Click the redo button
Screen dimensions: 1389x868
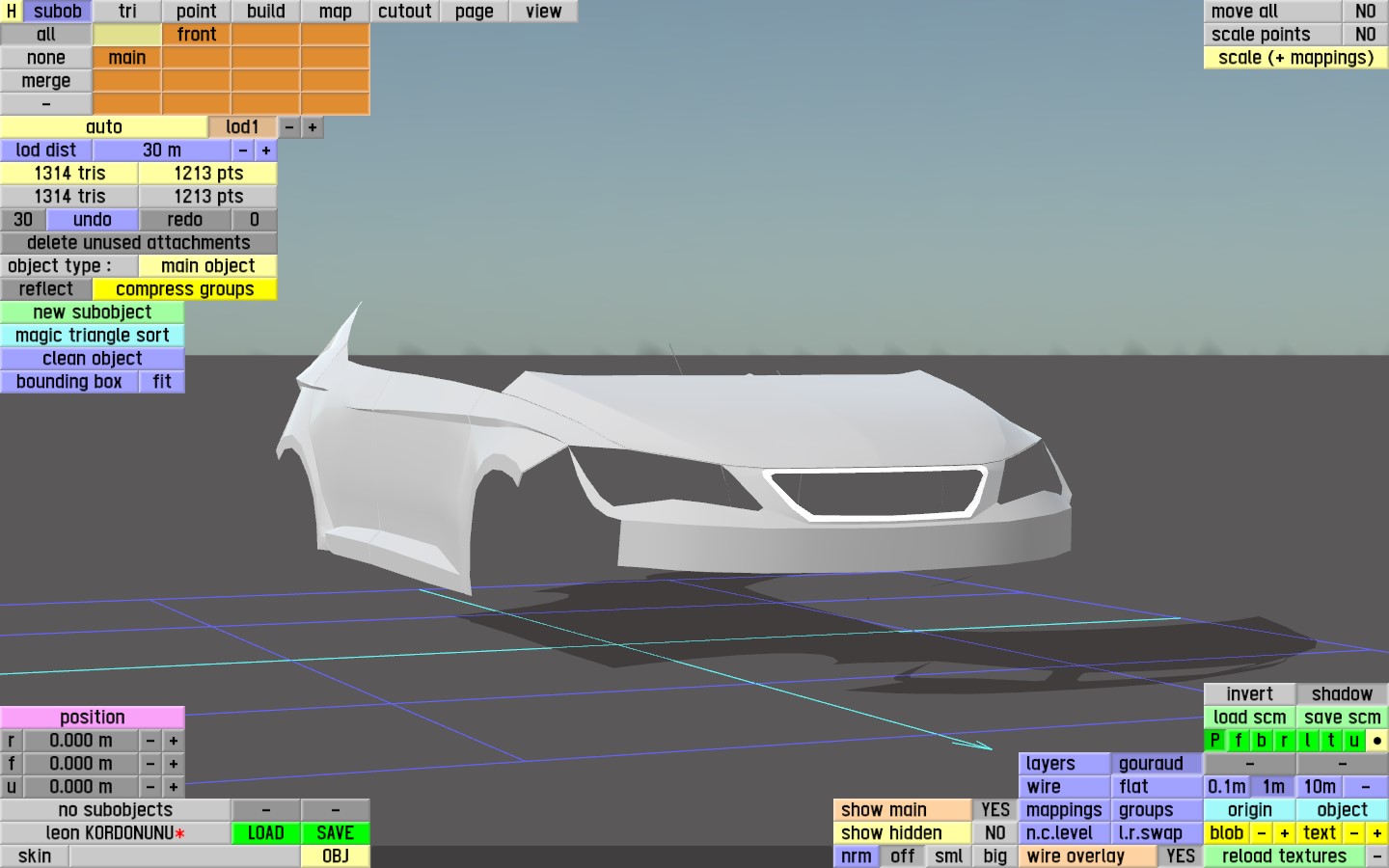(185, 220)
